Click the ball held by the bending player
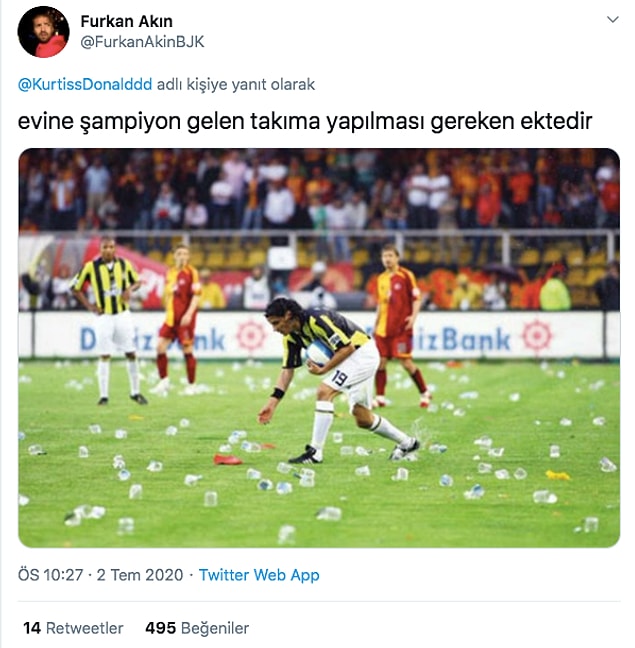The width and height of the screenshot is (635, 648). [x=320, y=353]
